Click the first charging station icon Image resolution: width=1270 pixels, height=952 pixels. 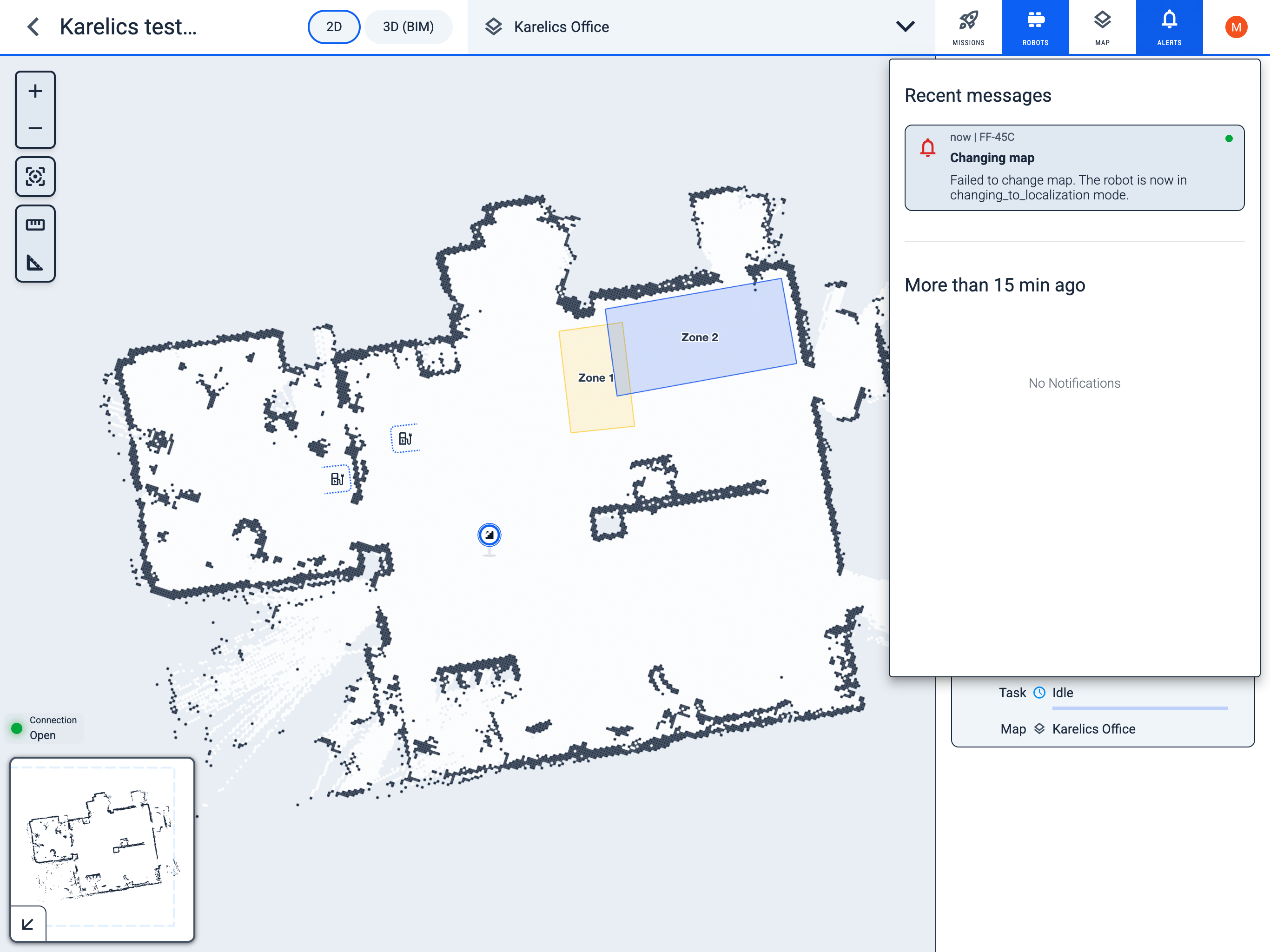tap(405, 439)
